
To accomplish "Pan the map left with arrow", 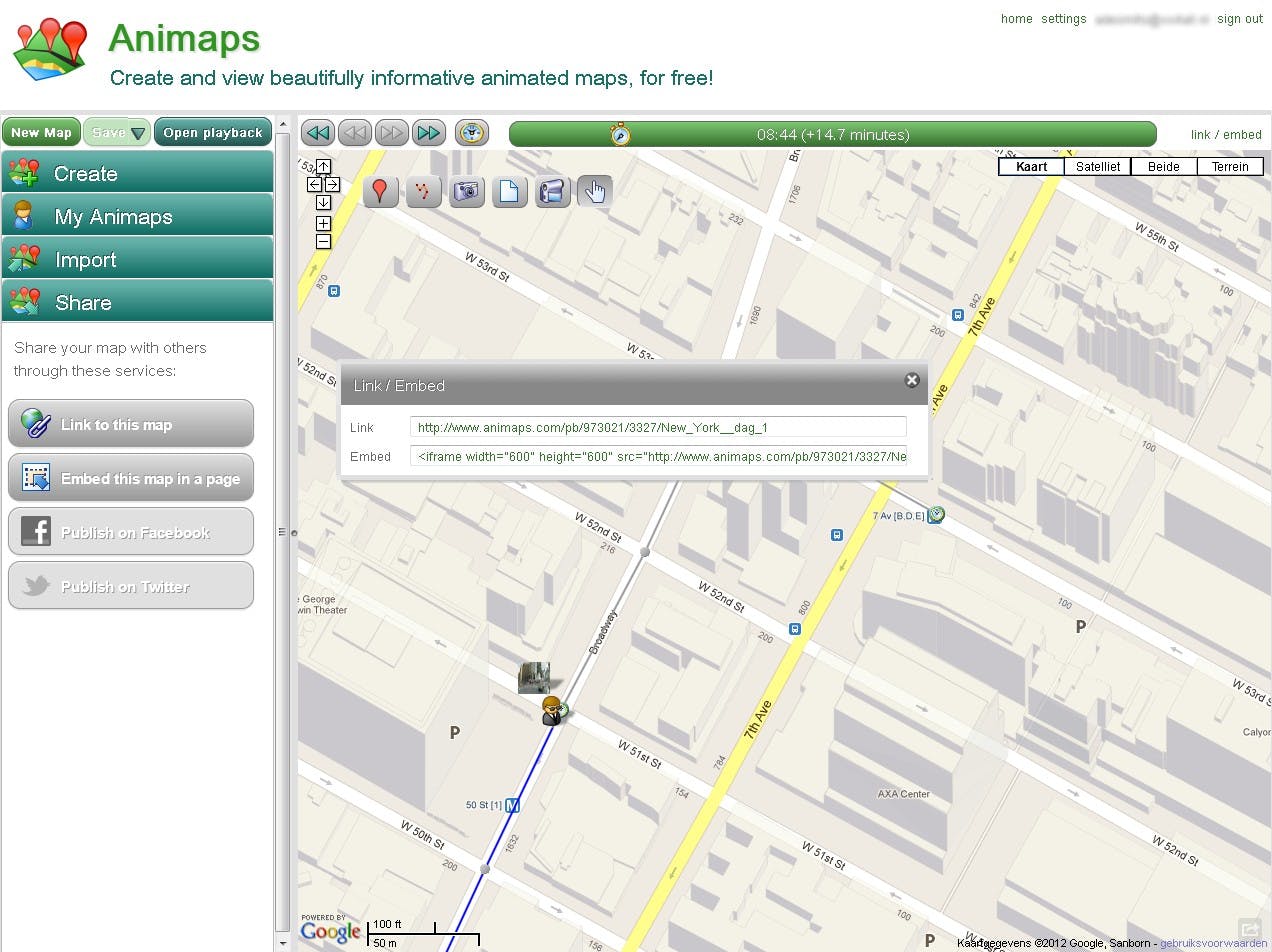I will [314, 185].
